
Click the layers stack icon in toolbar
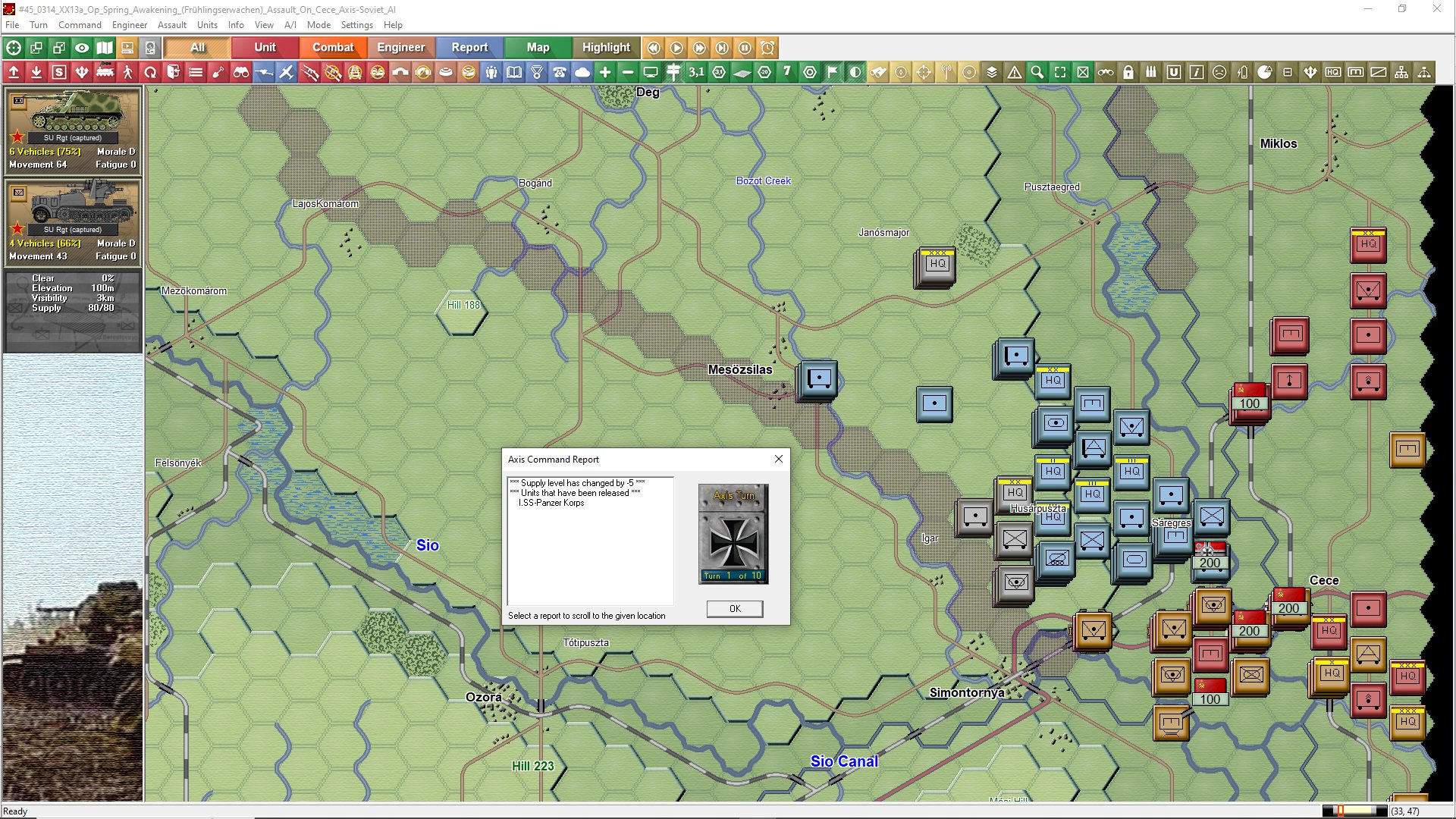point(992,72)
